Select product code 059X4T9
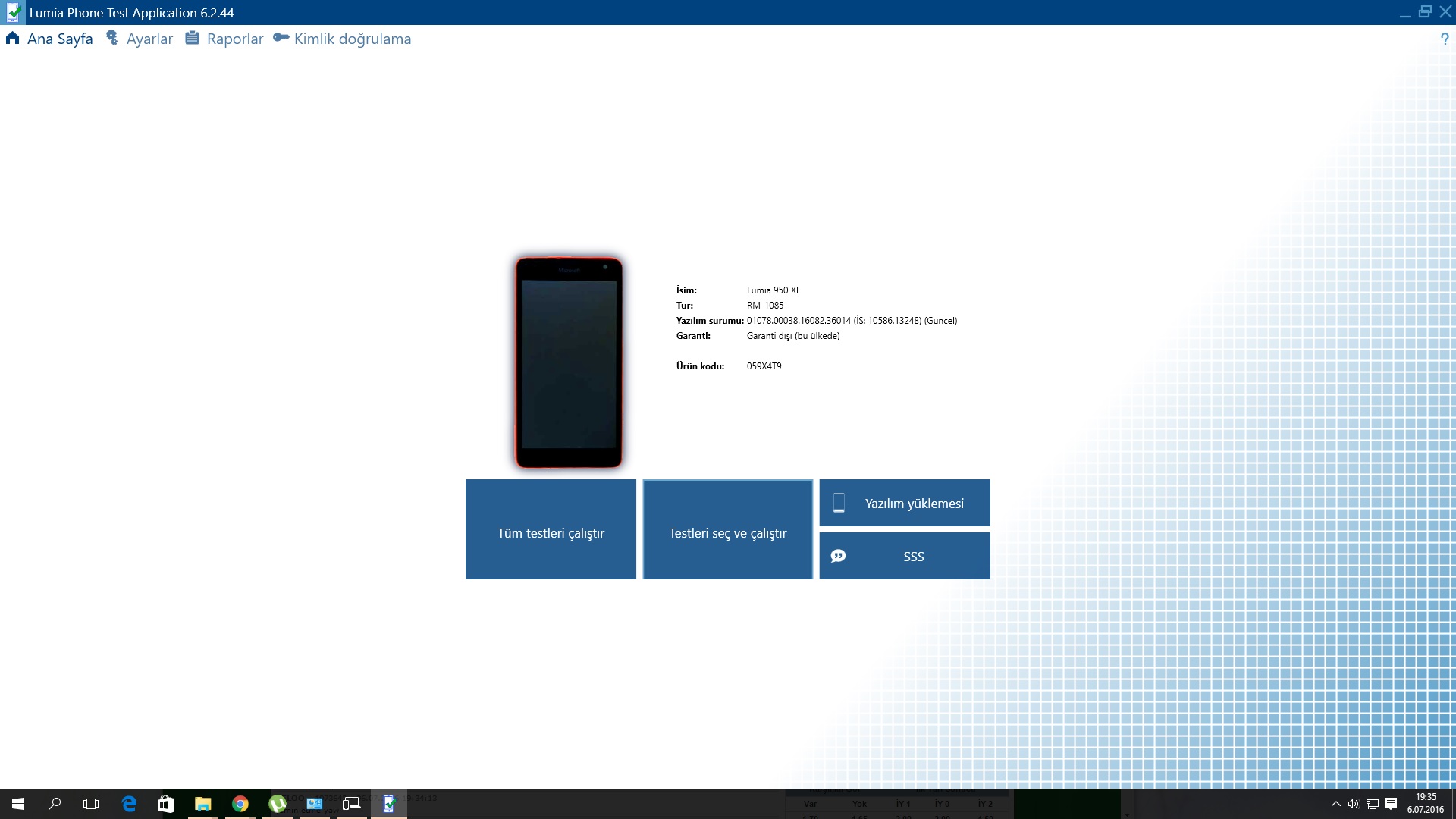 pyautogui.click(x=764, y=366)
